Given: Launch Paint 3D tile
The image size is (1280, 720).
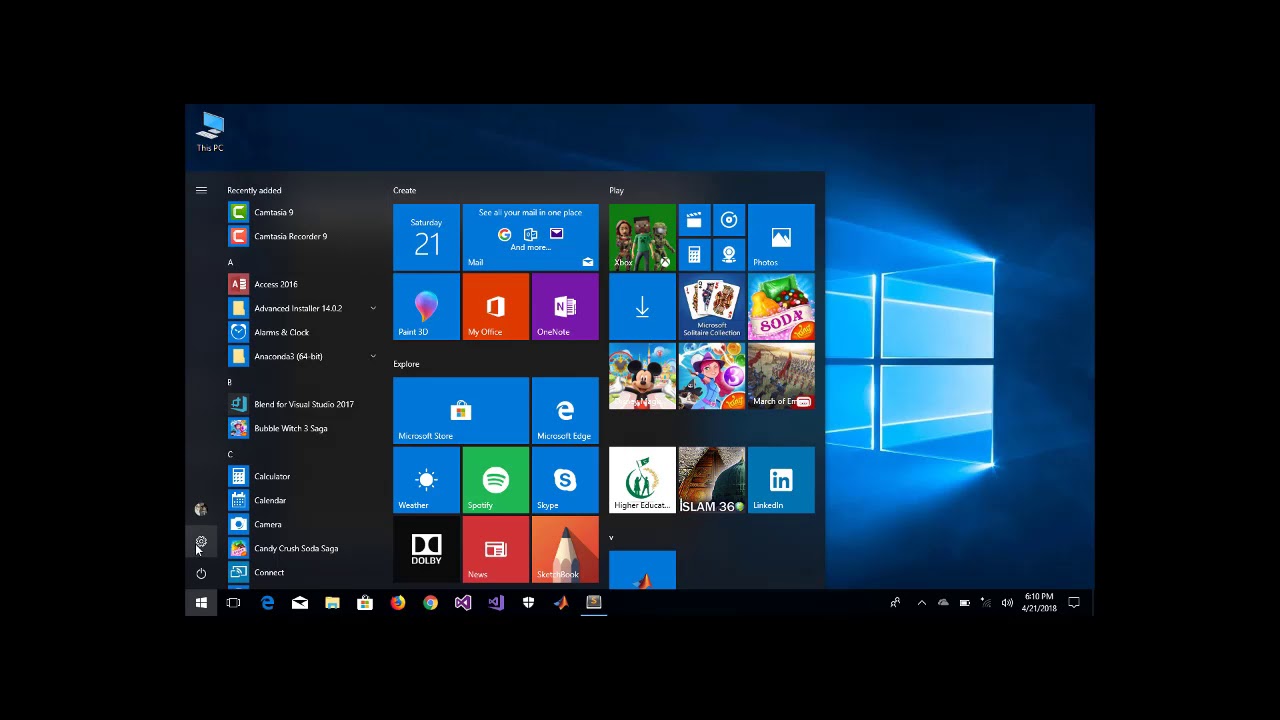Looking at the screenshot, I should coord(426,307).
